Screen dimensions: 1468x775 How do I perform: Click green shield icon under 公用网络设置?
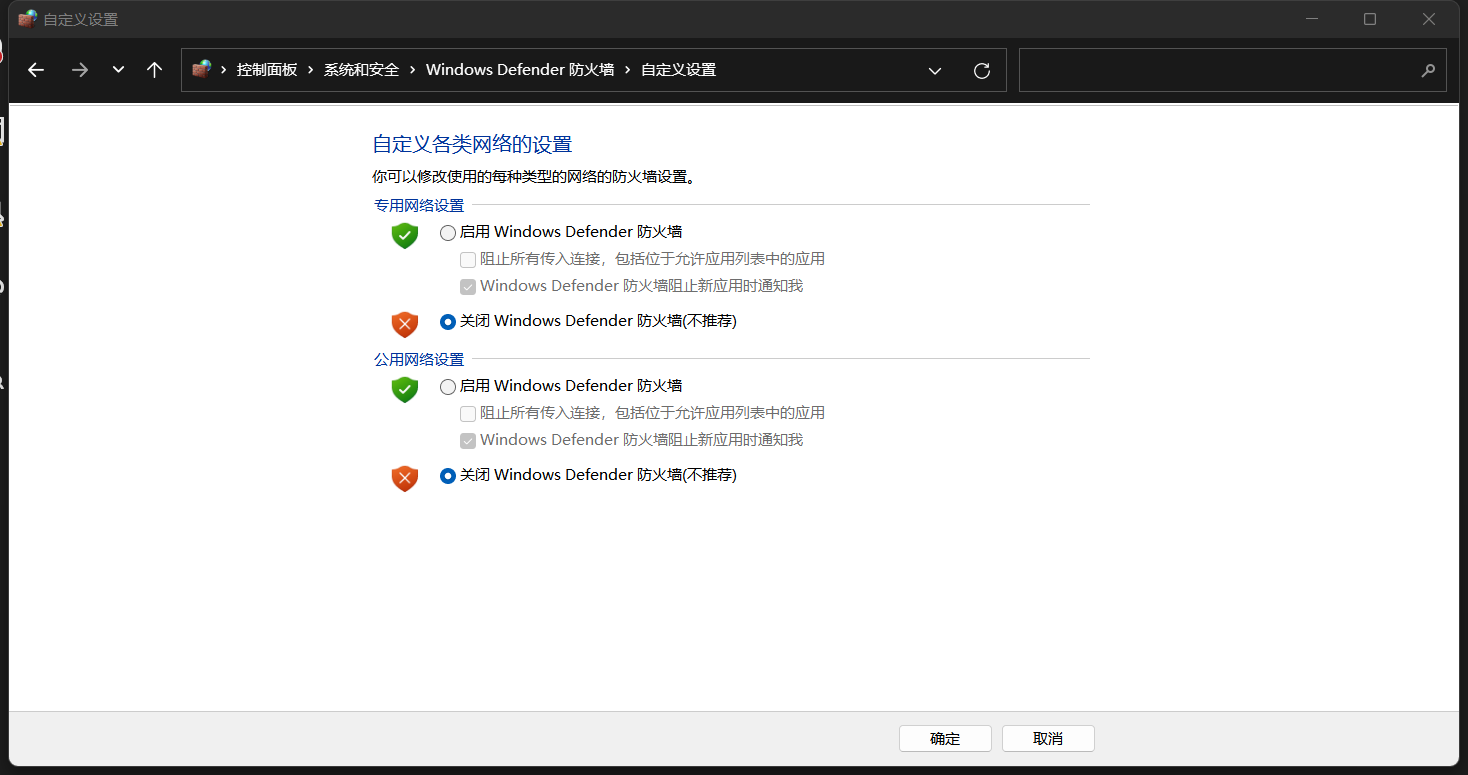(404, 389)
